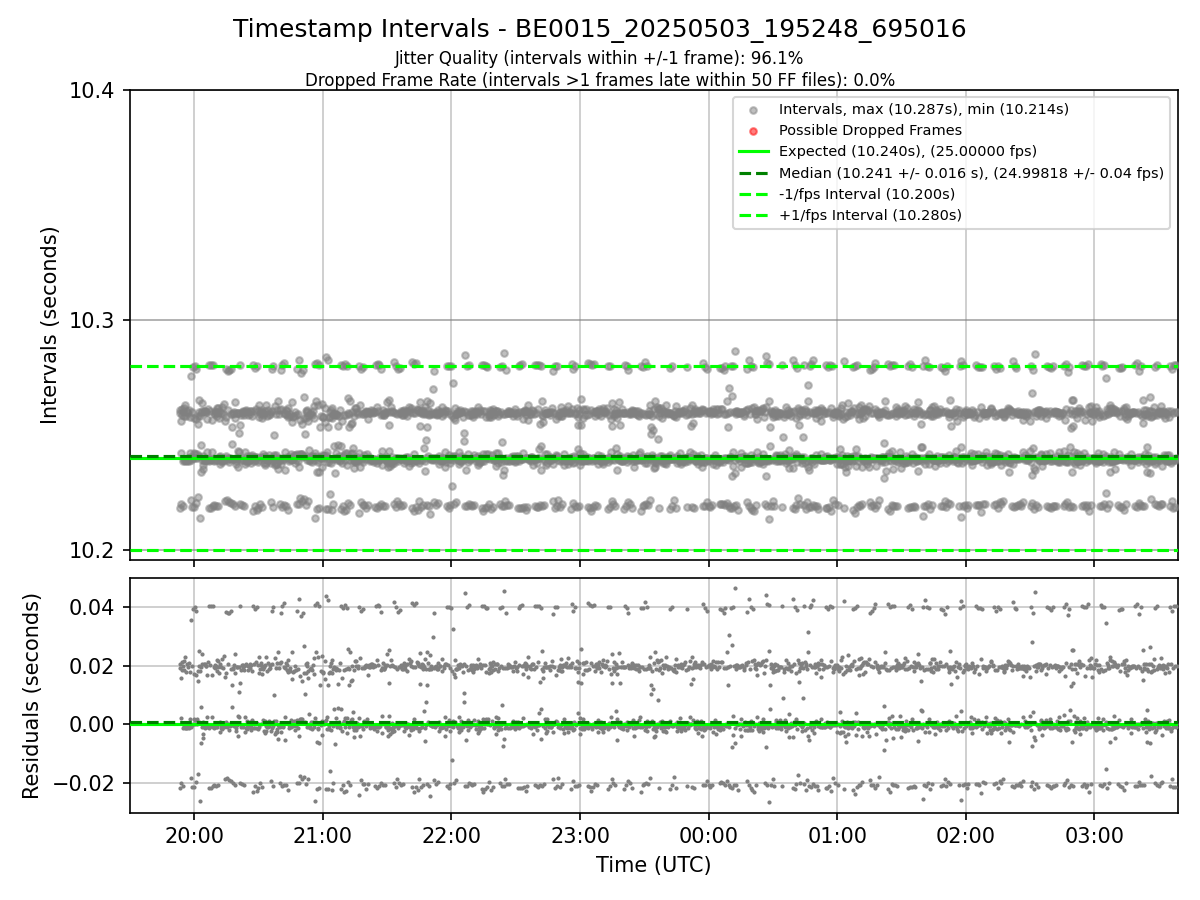Click the gray dot marker beside 'Intervals, max' legend
1200x900 pixels.
tap(754, 109)
